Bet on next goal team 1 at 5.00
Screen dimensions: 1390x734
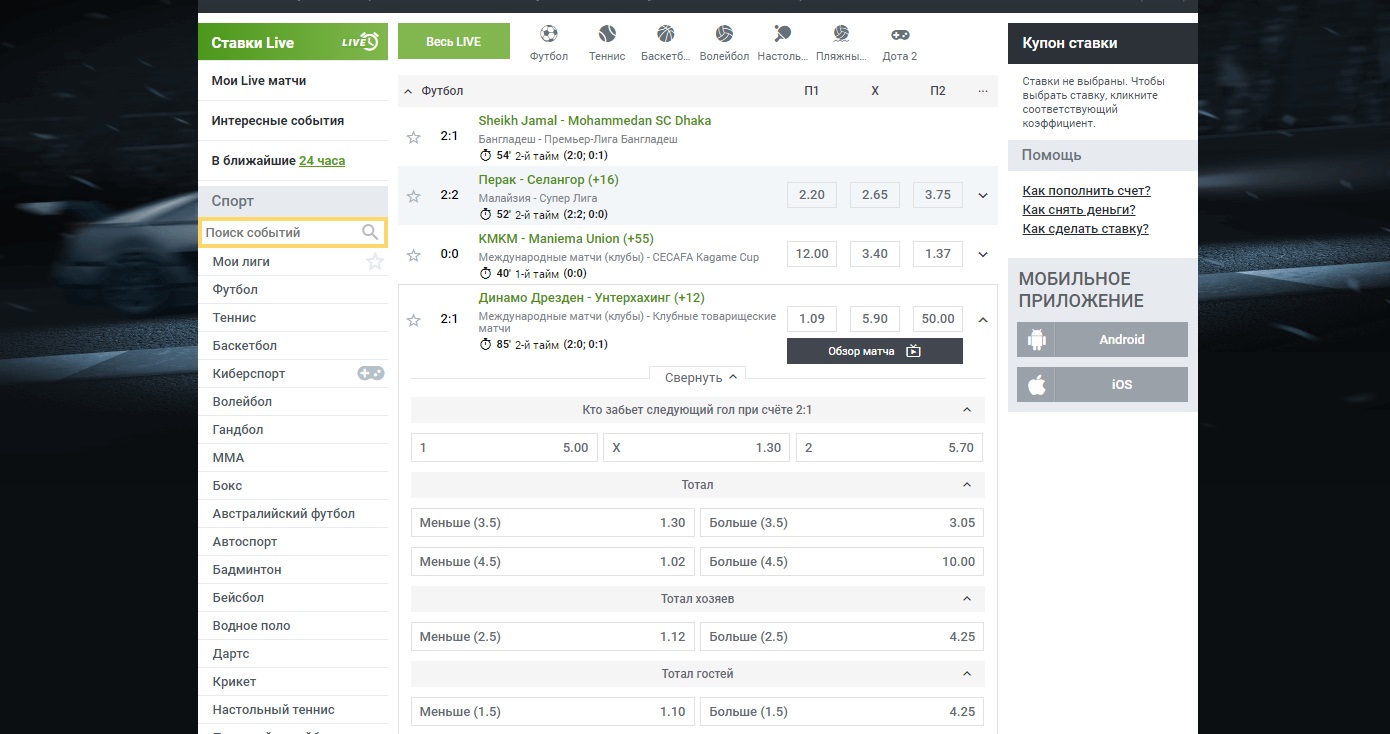505,448
